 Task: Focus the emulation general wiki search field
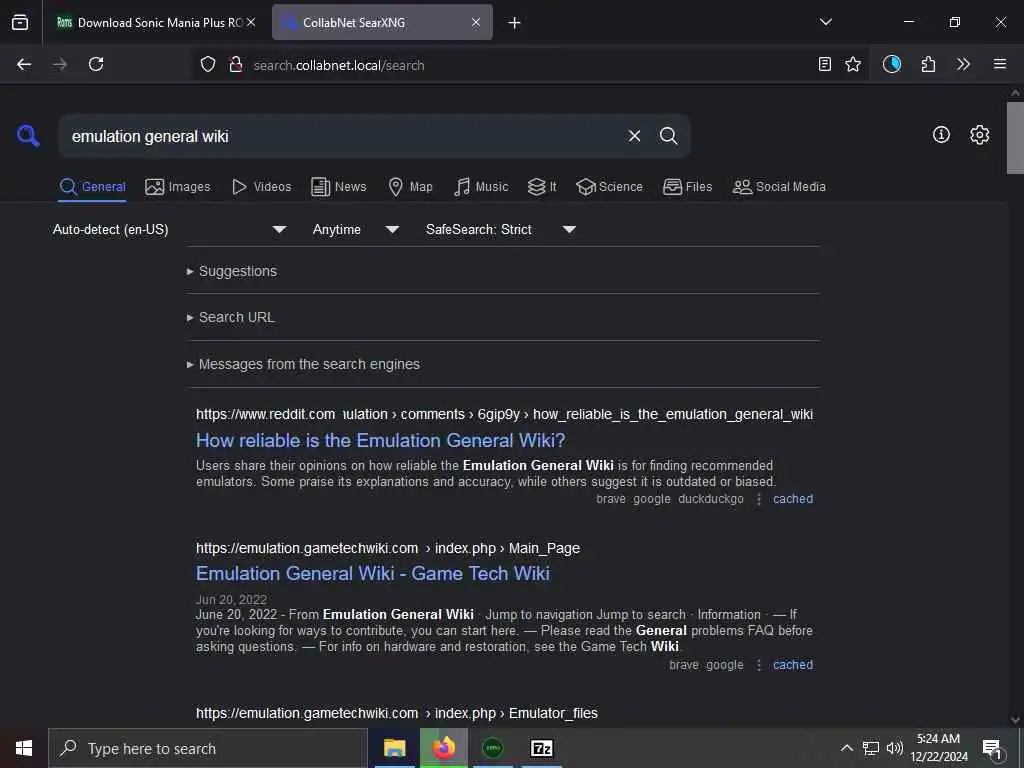(340, 136)
